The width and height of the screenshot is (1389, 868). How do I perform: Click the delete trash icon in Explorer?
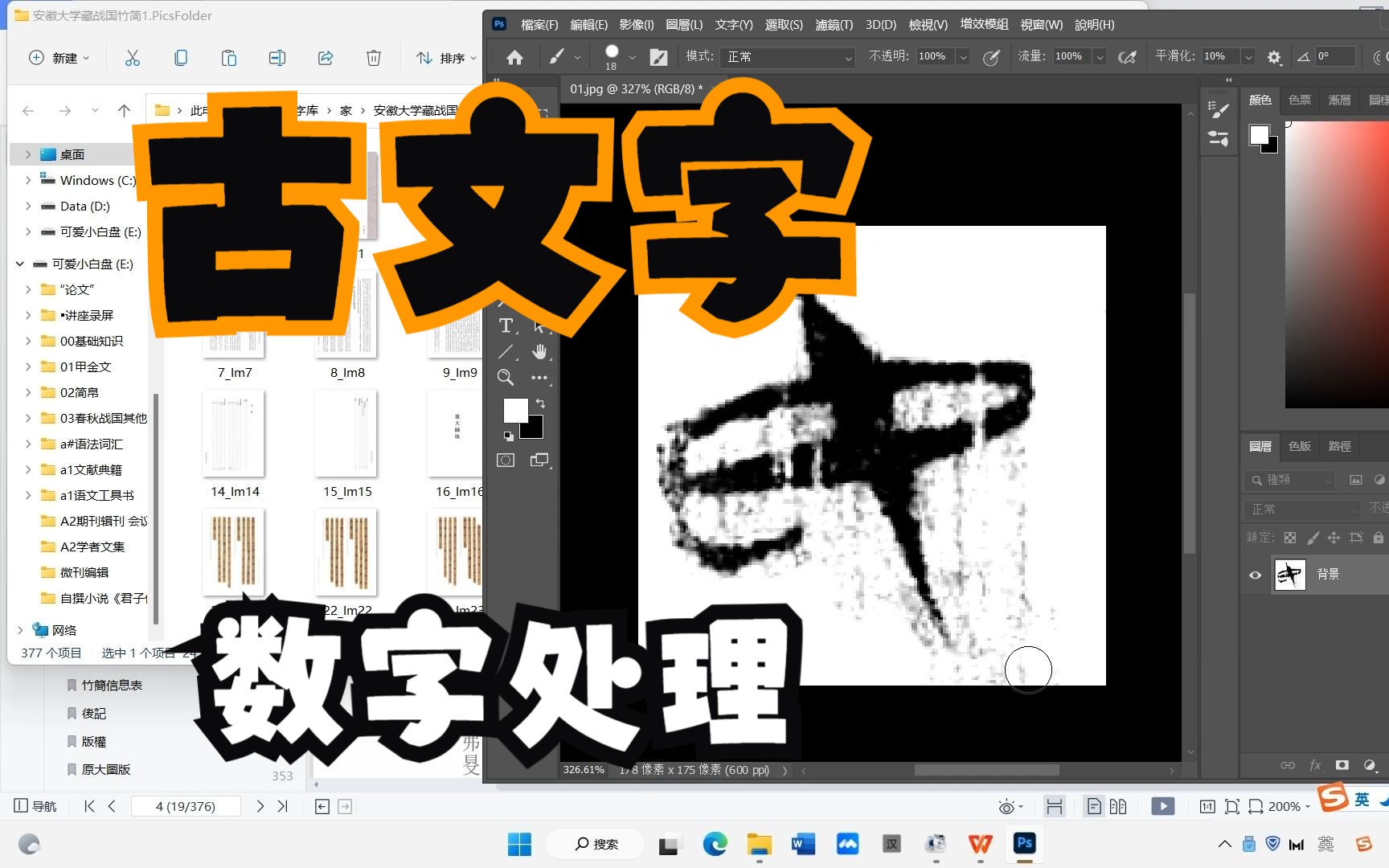374,58
